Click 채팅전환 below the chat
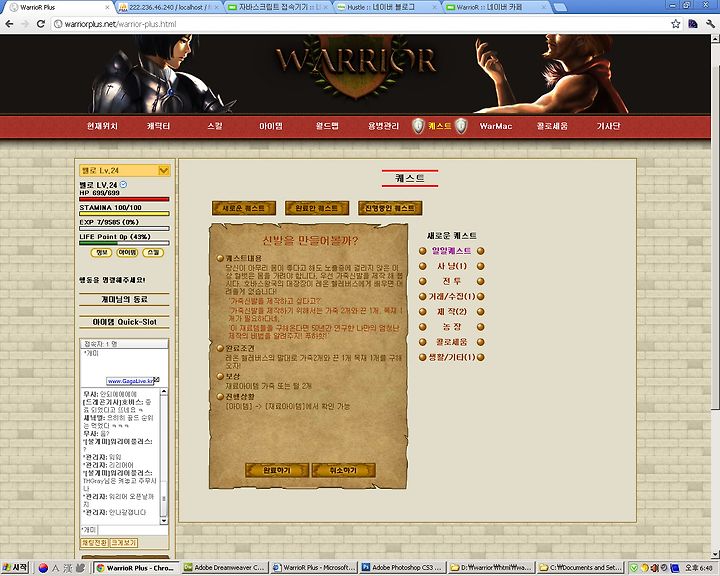 (95, 543)
